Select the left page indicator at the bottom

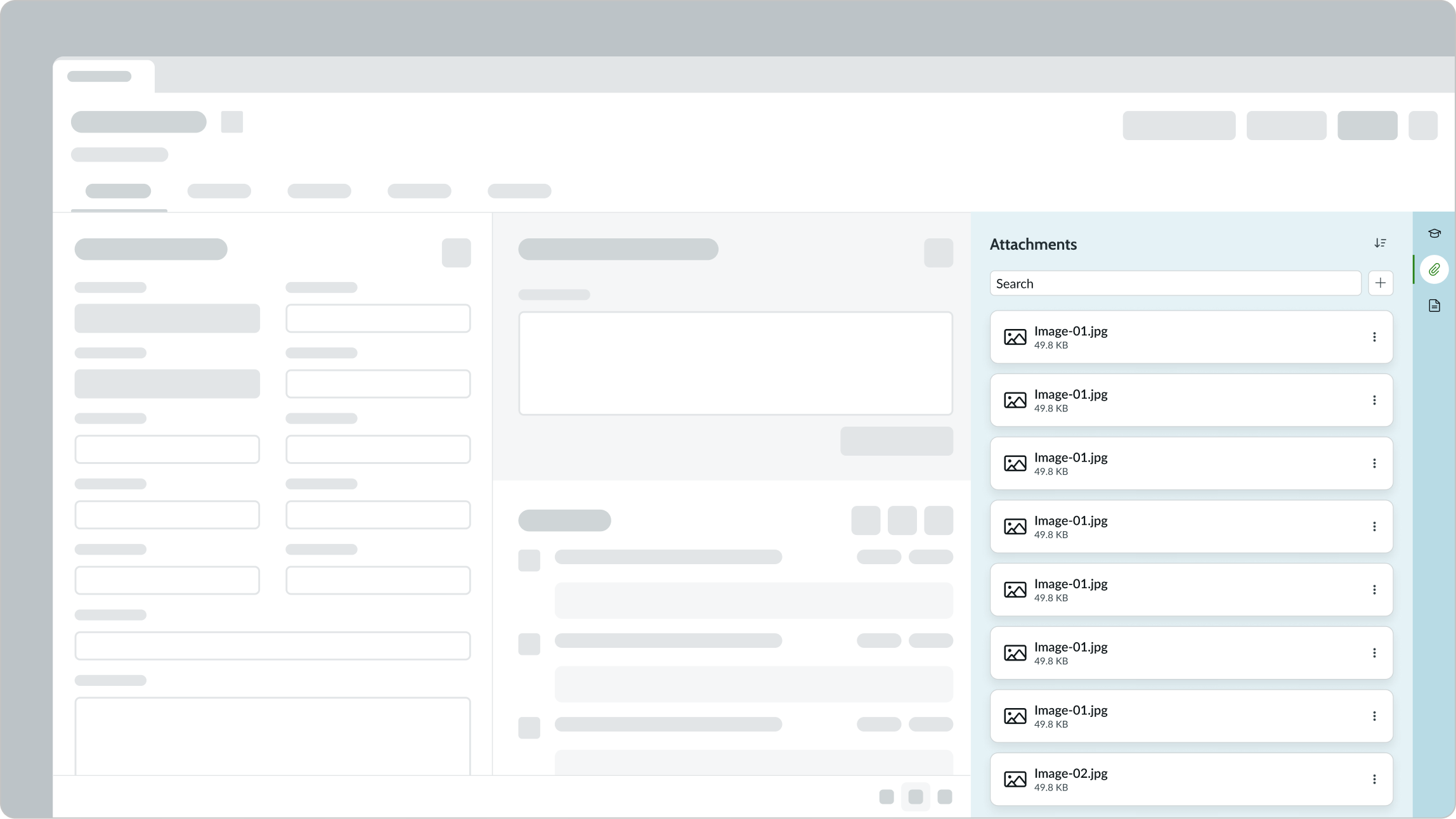(x=886, y=797)
